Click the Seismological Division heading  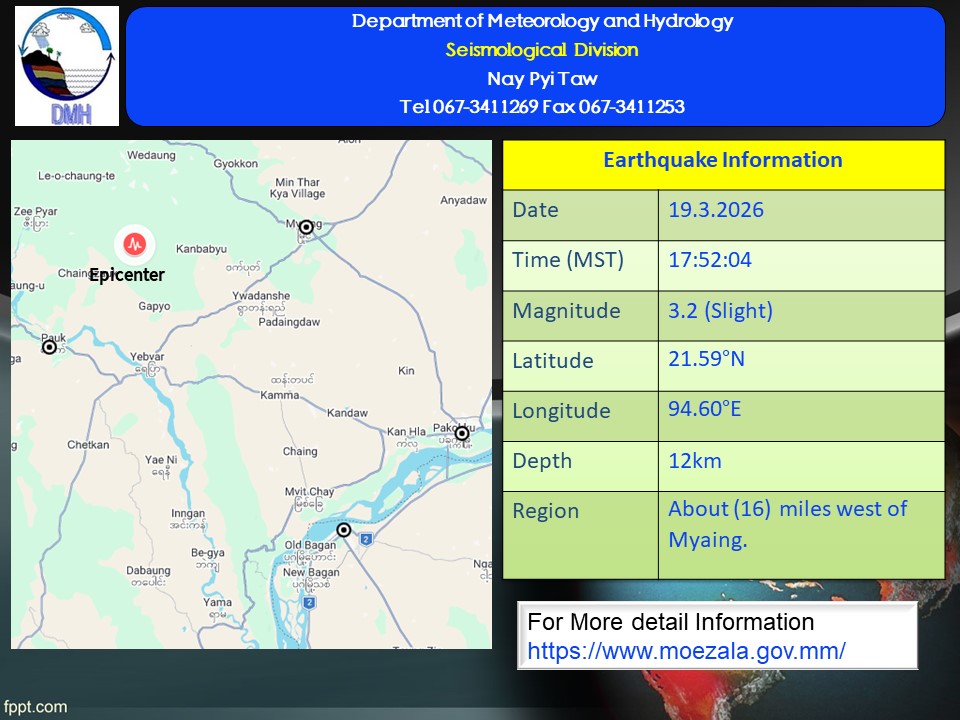tap(541, 50)
